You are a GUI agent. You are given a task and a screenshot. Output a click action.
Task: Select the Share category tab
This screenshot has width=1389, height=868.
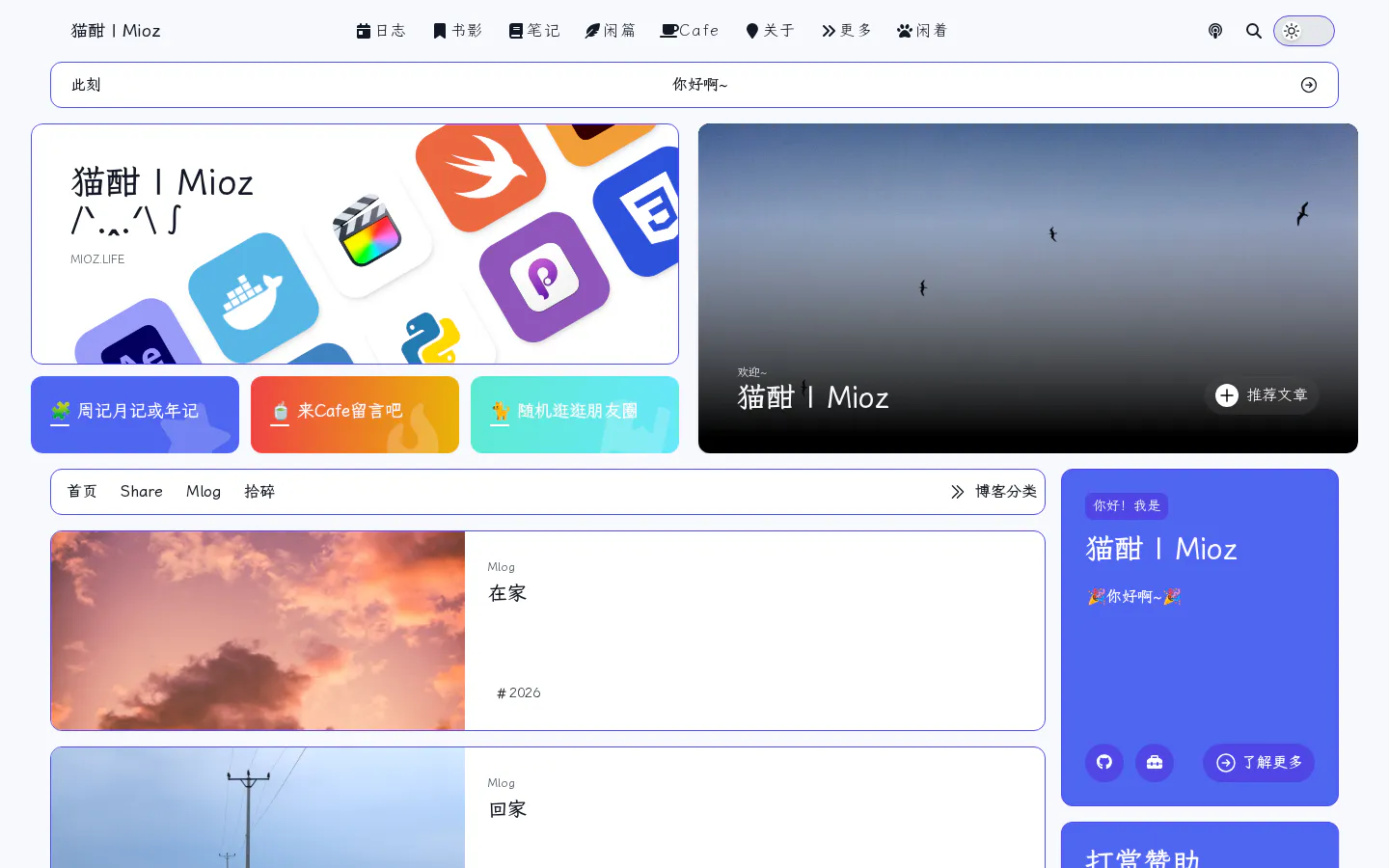pos(142,492)
